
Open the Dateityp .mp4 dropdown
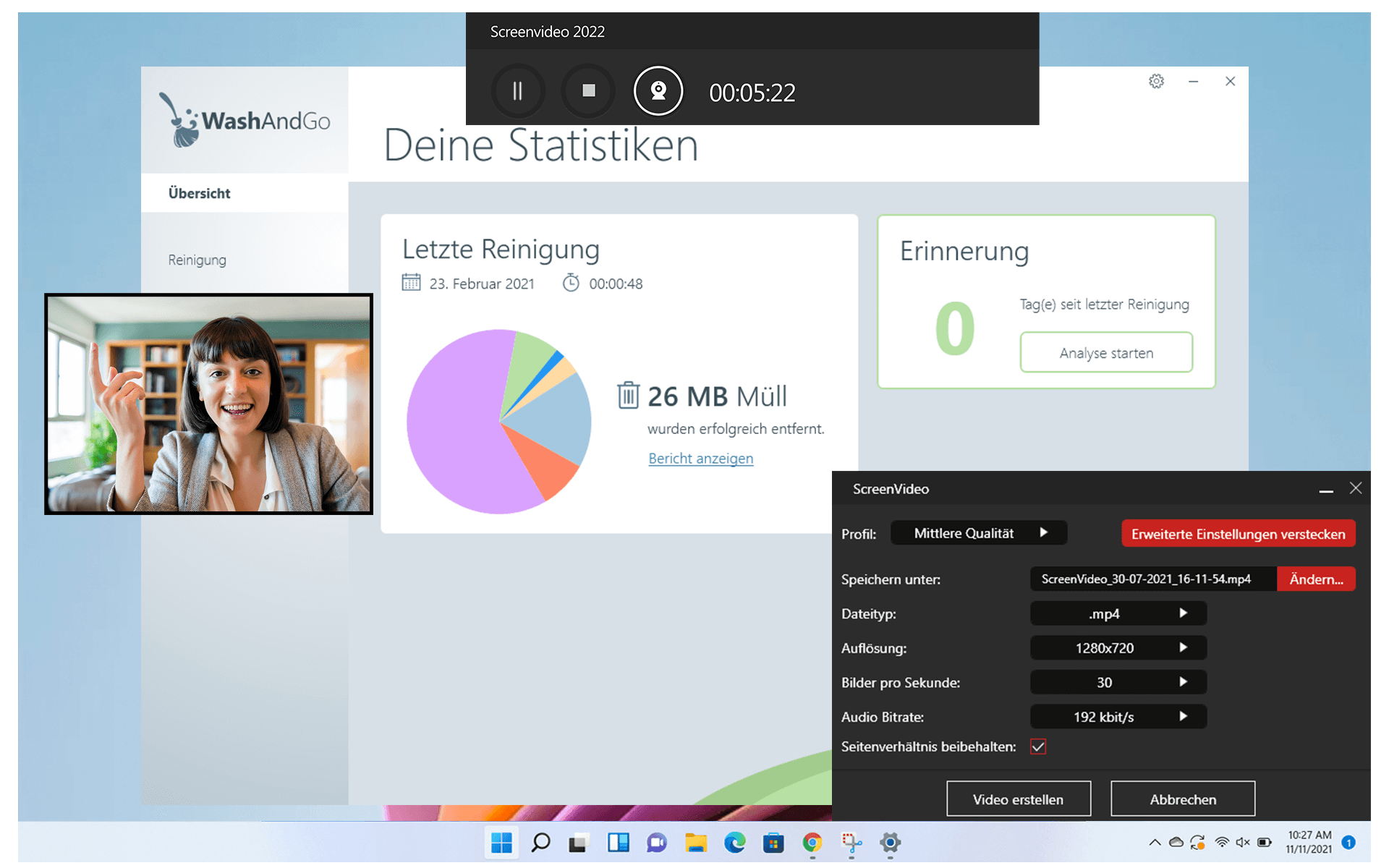(1118, 613)
